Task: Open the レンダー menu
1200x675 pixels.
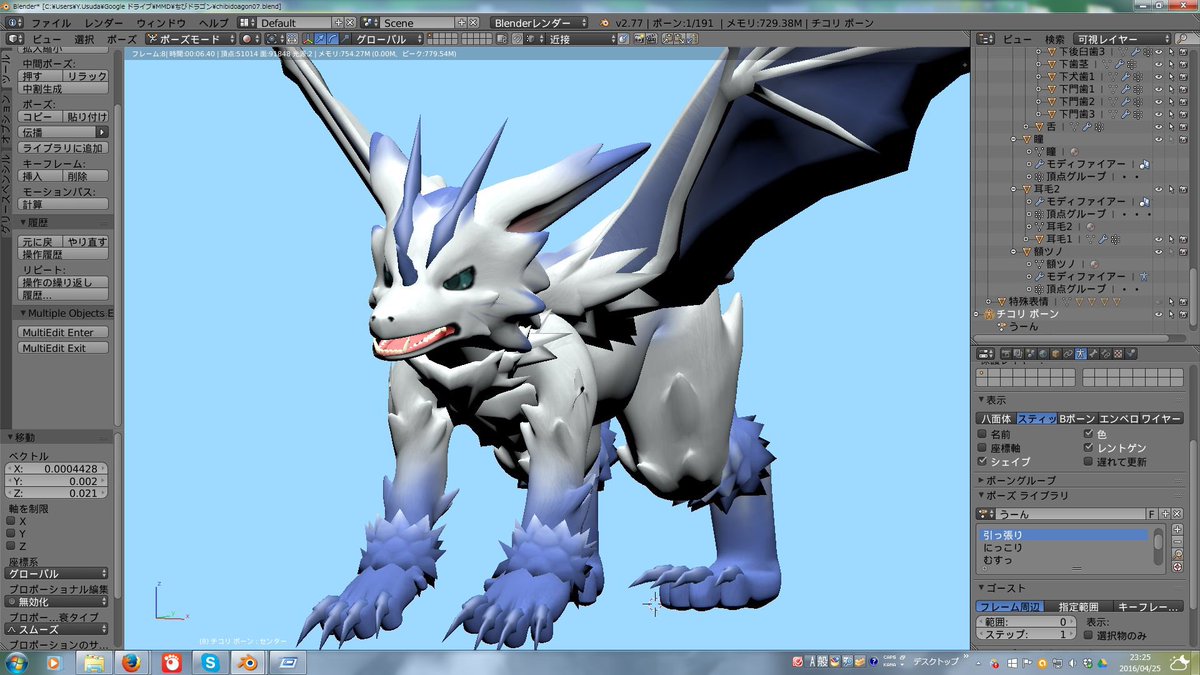Action: (104, 22)
